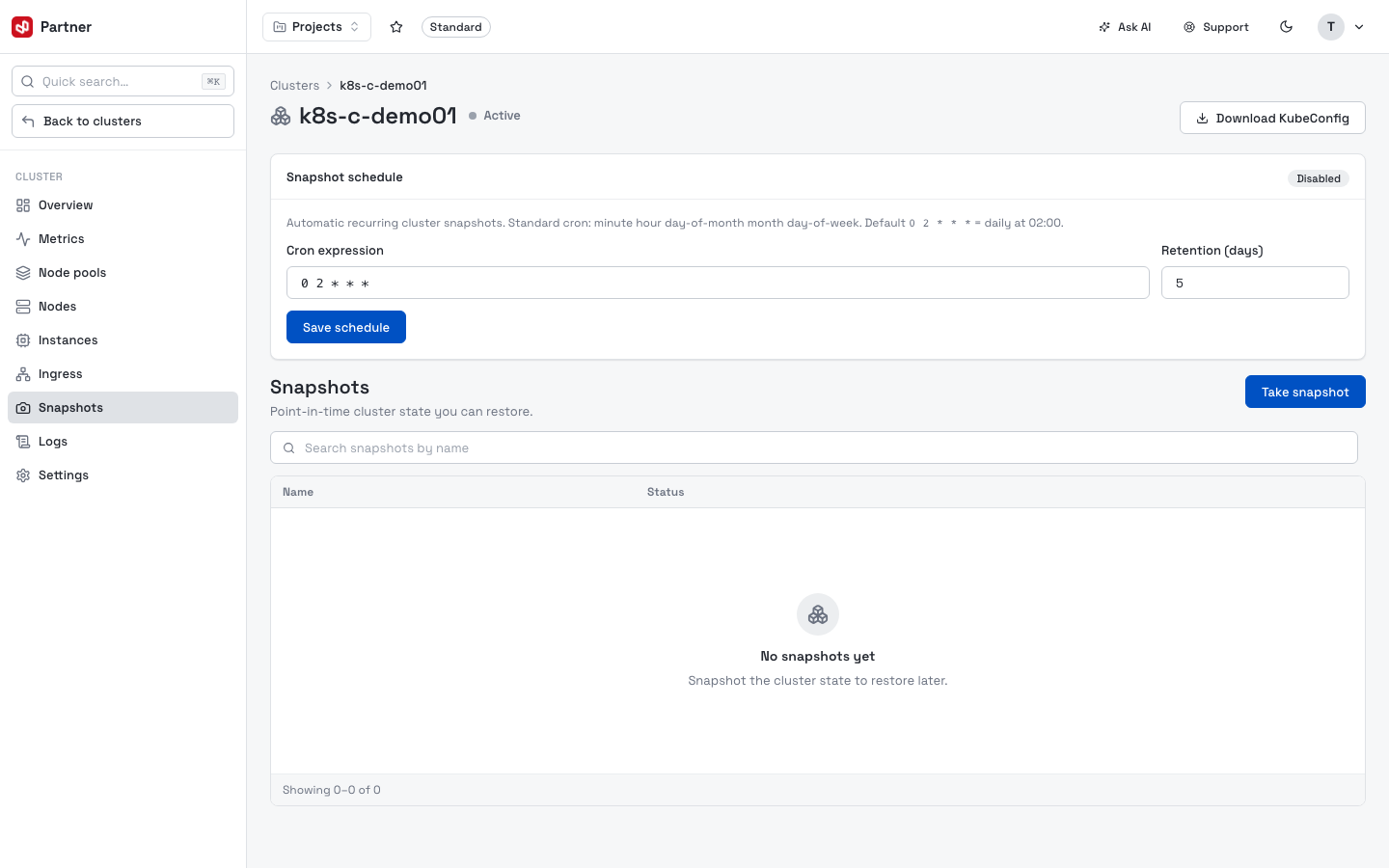1389x868 pixels.
Task: Open the Ingress section
Action: 123,374
